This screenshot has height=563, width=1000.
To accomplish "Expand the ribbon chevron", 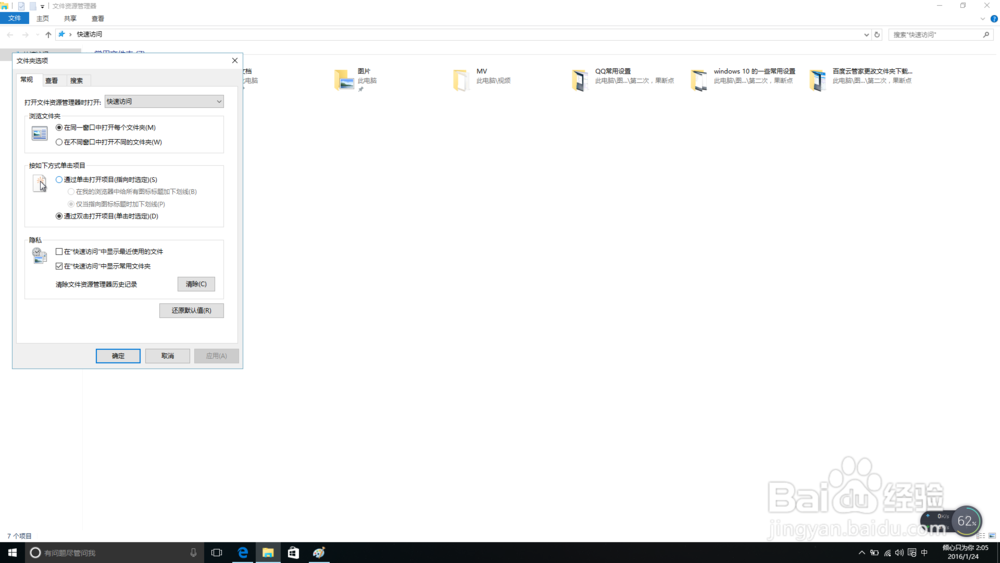I will pyautogui.click(x=983, y=18).
